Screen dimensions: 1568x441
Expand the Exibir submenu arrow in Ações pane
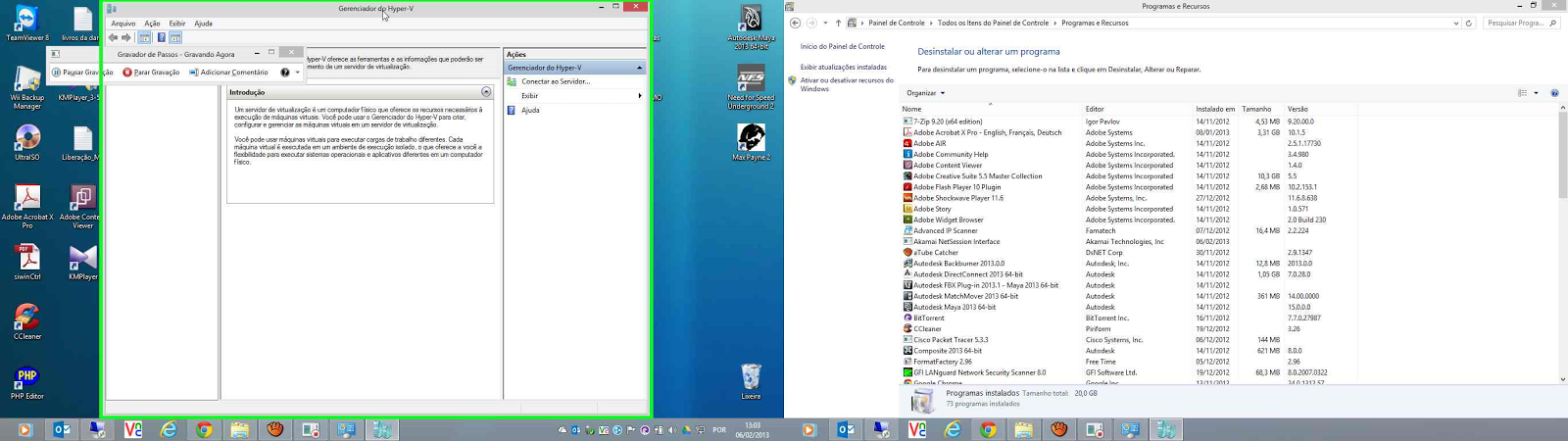[640, 96]
